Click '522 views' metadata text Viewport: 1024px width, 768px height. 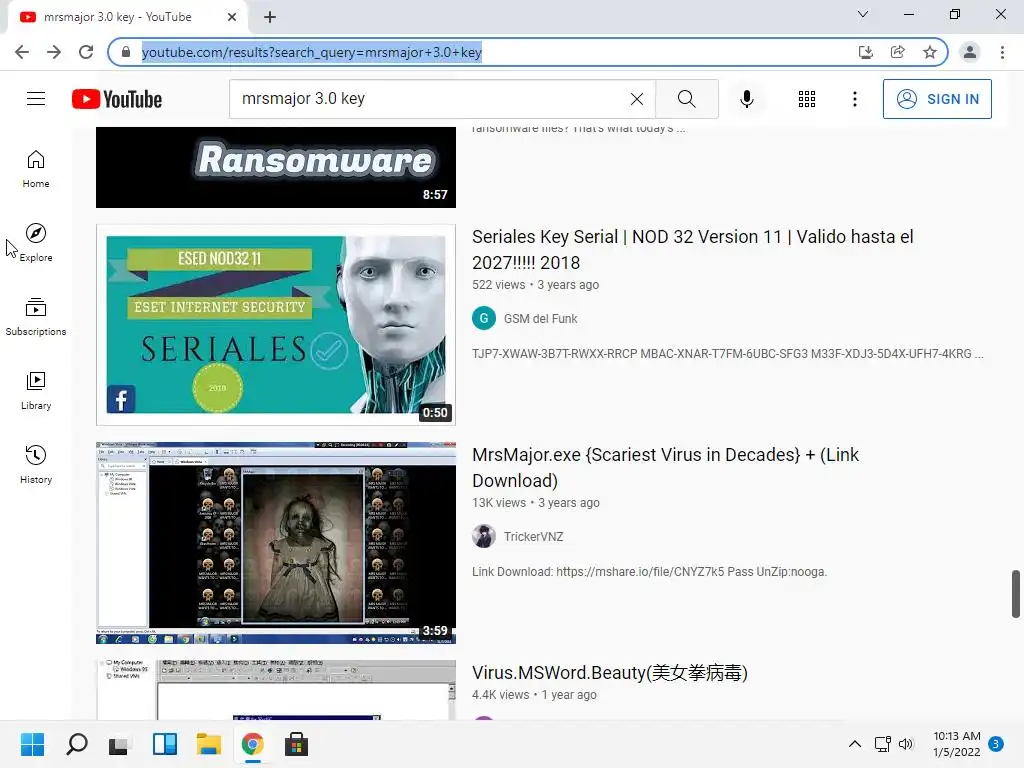[499, 285]
